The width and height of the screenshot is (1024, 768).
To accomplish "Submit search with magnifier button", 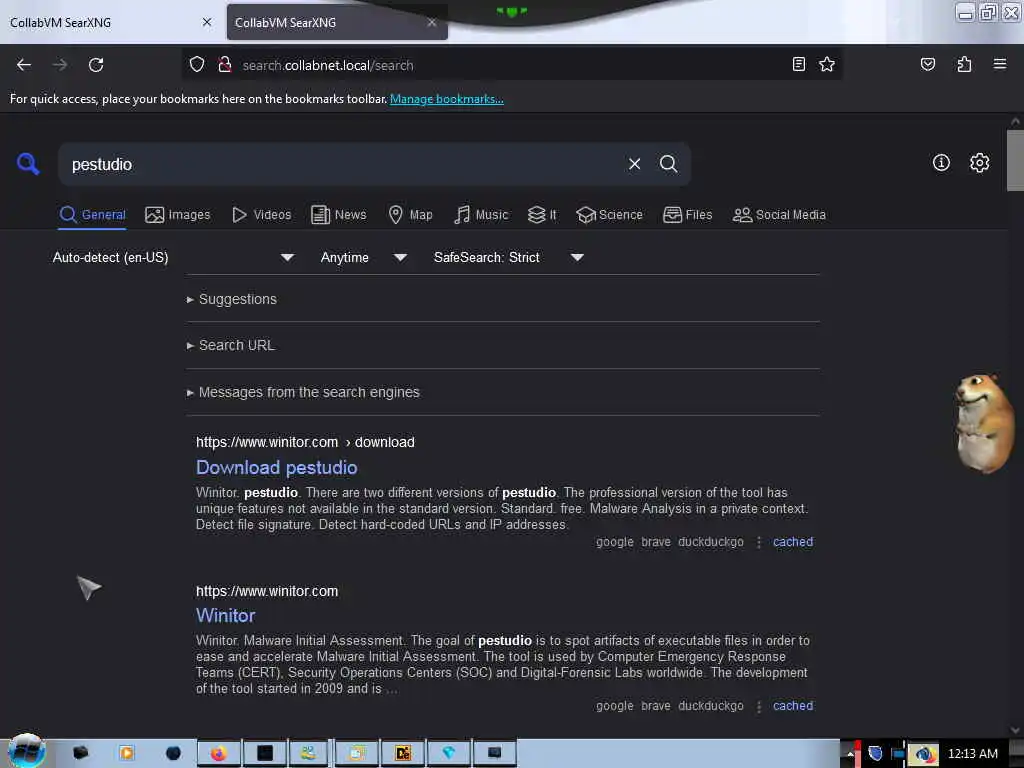I will point(668,164).
